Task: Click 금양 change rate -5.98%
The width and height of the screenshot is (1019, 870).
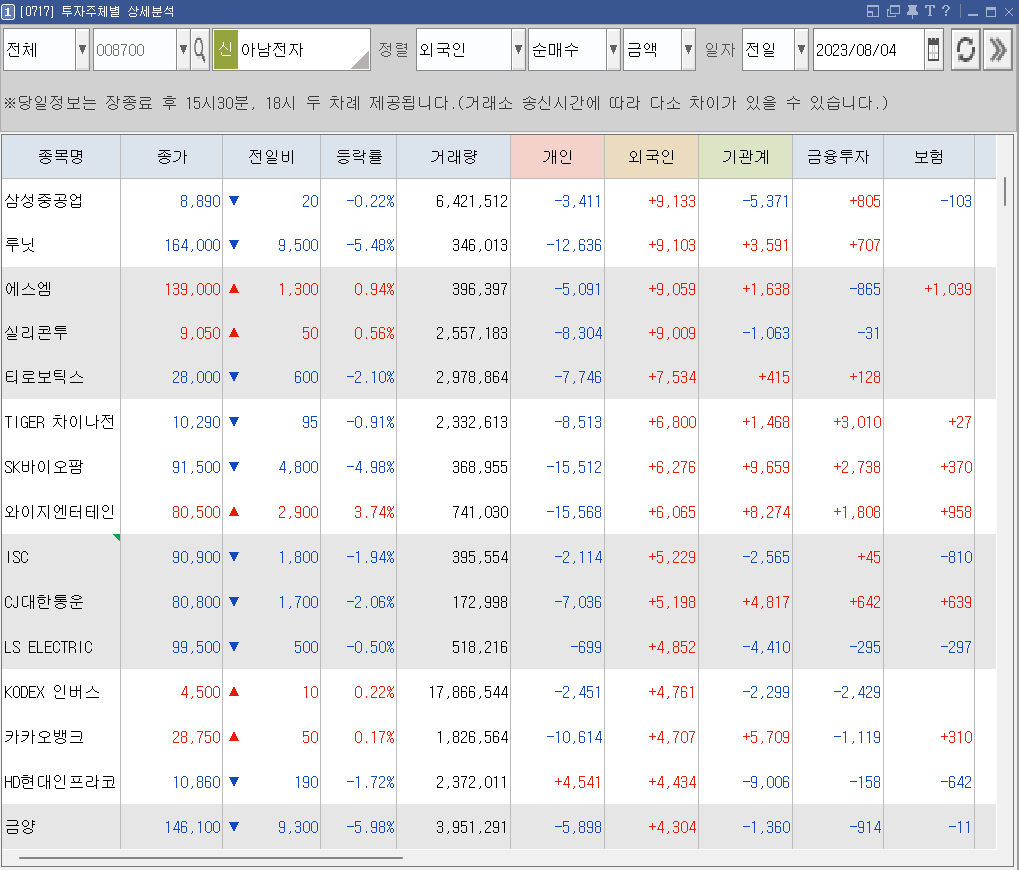Action: coord(370,828)
